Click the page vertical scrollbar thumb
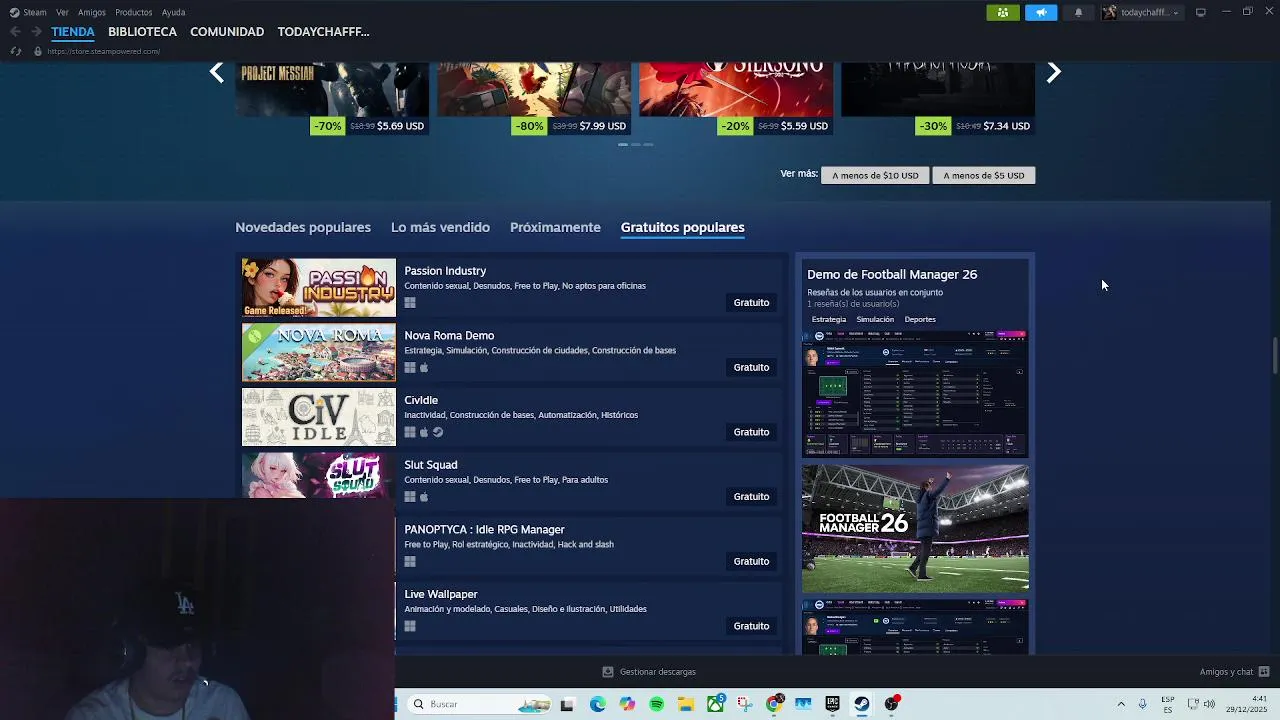Screen dimensions: 1280x720 click(x=1275, y=357)
